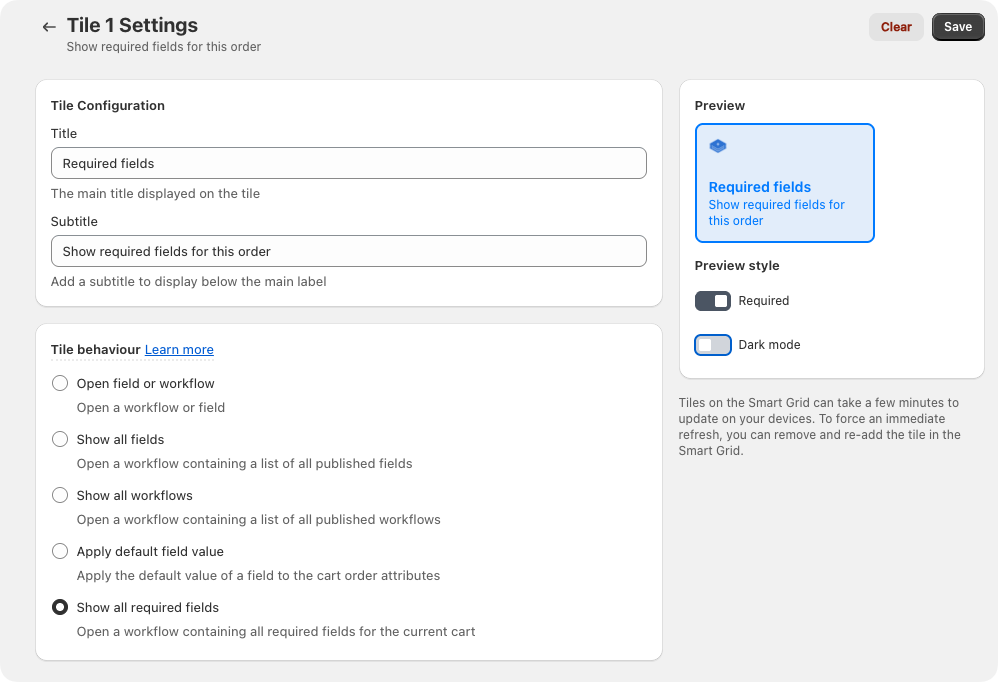The width and height of the screenshot is (998, 682).
Task: Focus the Title input field
Action: 348,163
